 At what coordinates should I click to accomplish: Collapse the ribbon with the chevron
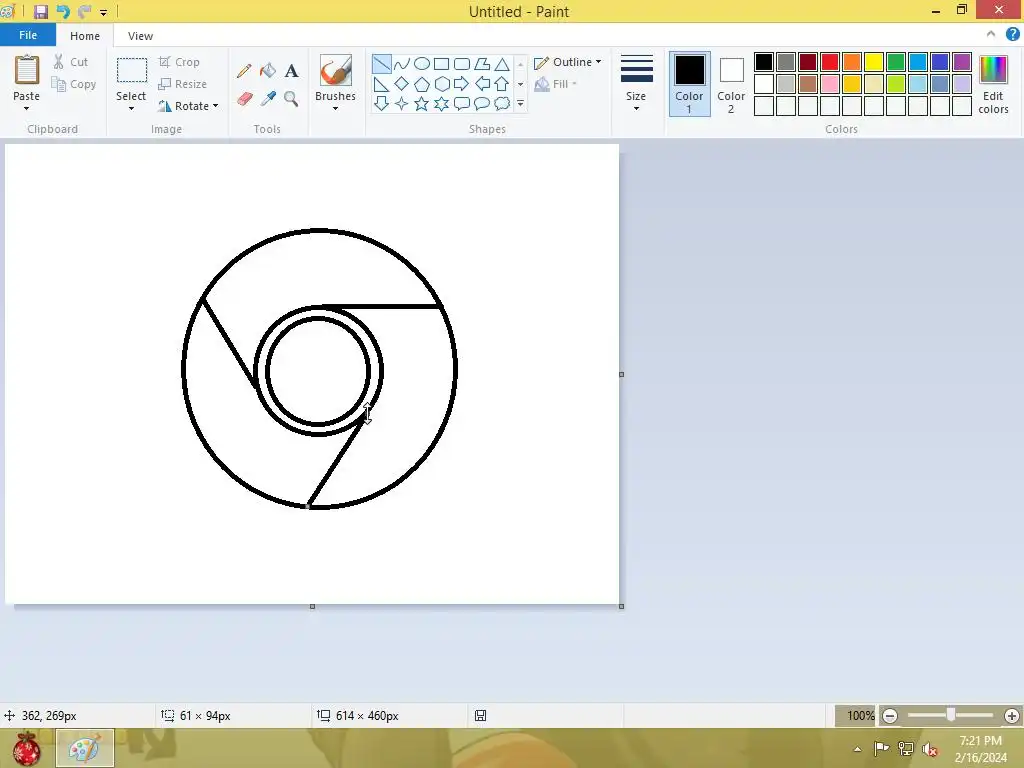coord(991,34)
